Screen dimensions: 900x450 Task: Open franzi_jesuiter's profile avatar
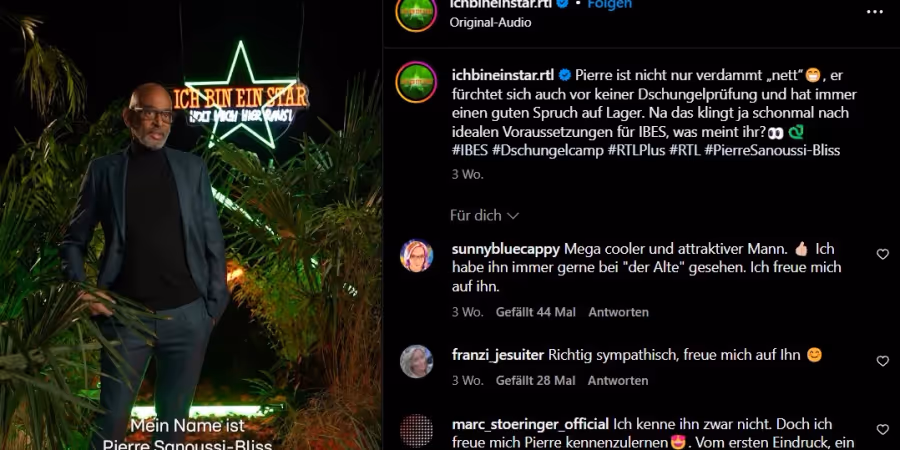click(x=416, y=362)
